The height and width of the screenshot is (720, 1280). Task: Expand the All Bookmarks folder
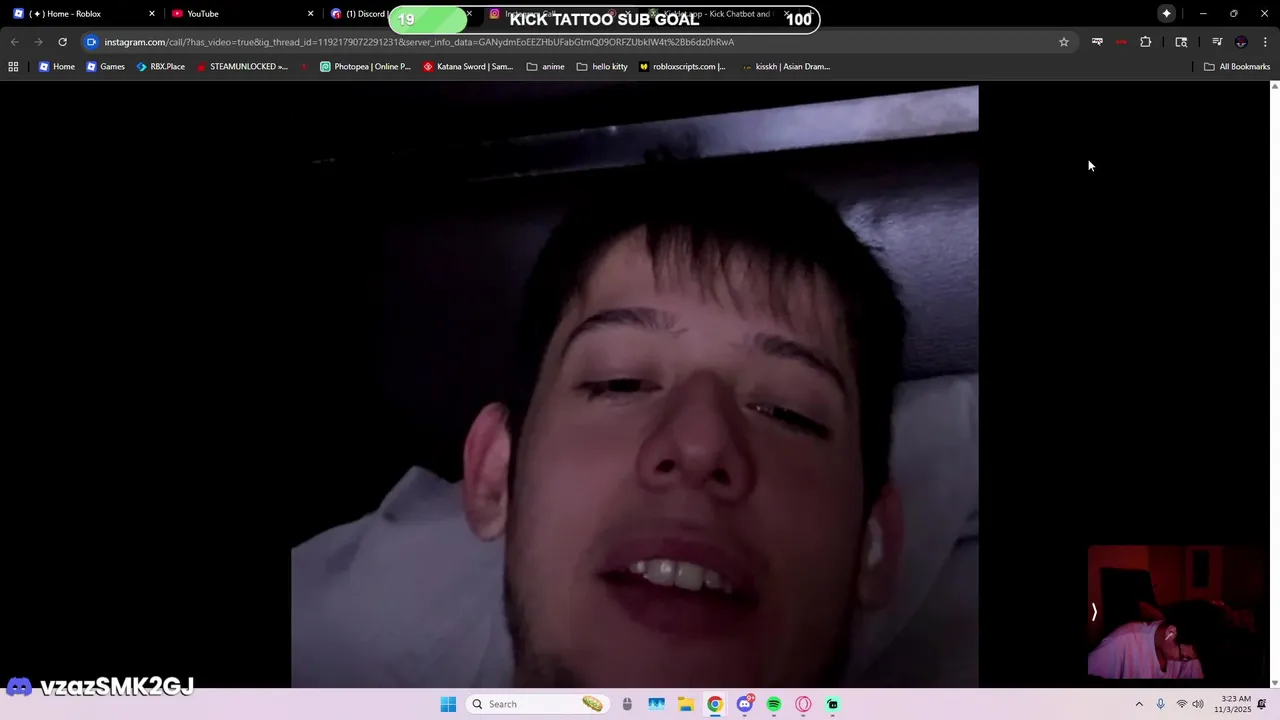point(1237,67)
